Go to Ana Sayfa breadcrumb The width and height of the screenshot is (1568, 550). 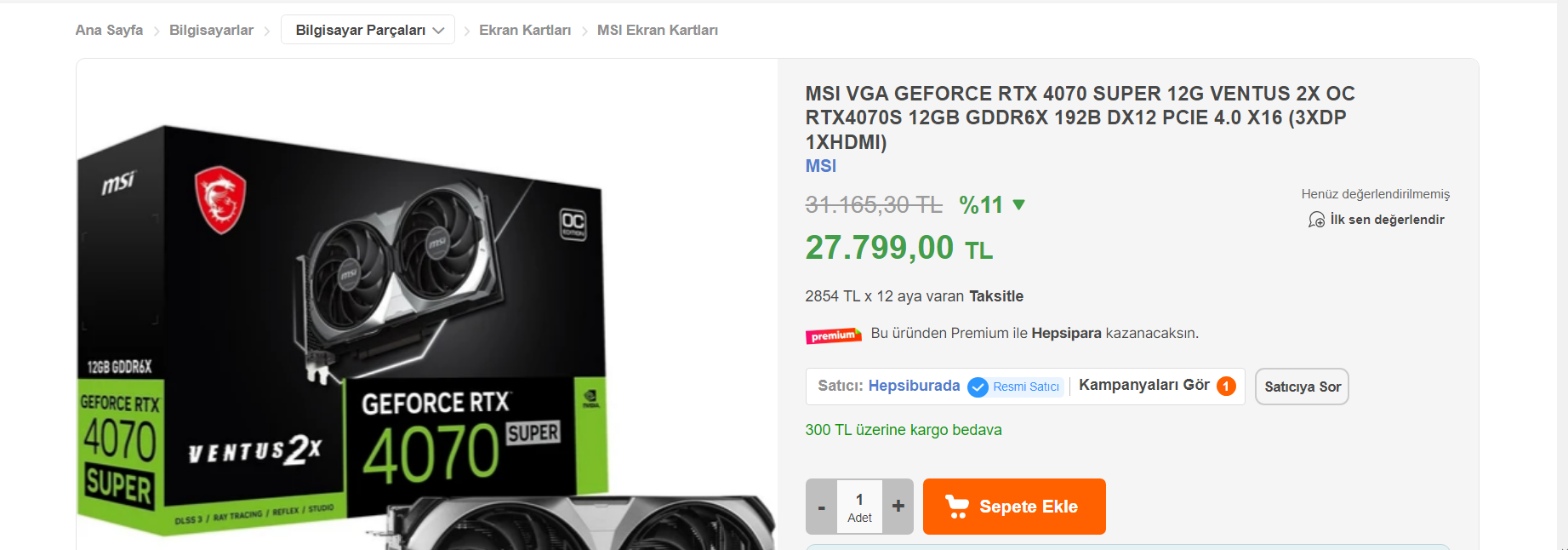click(x=109, y=30)
